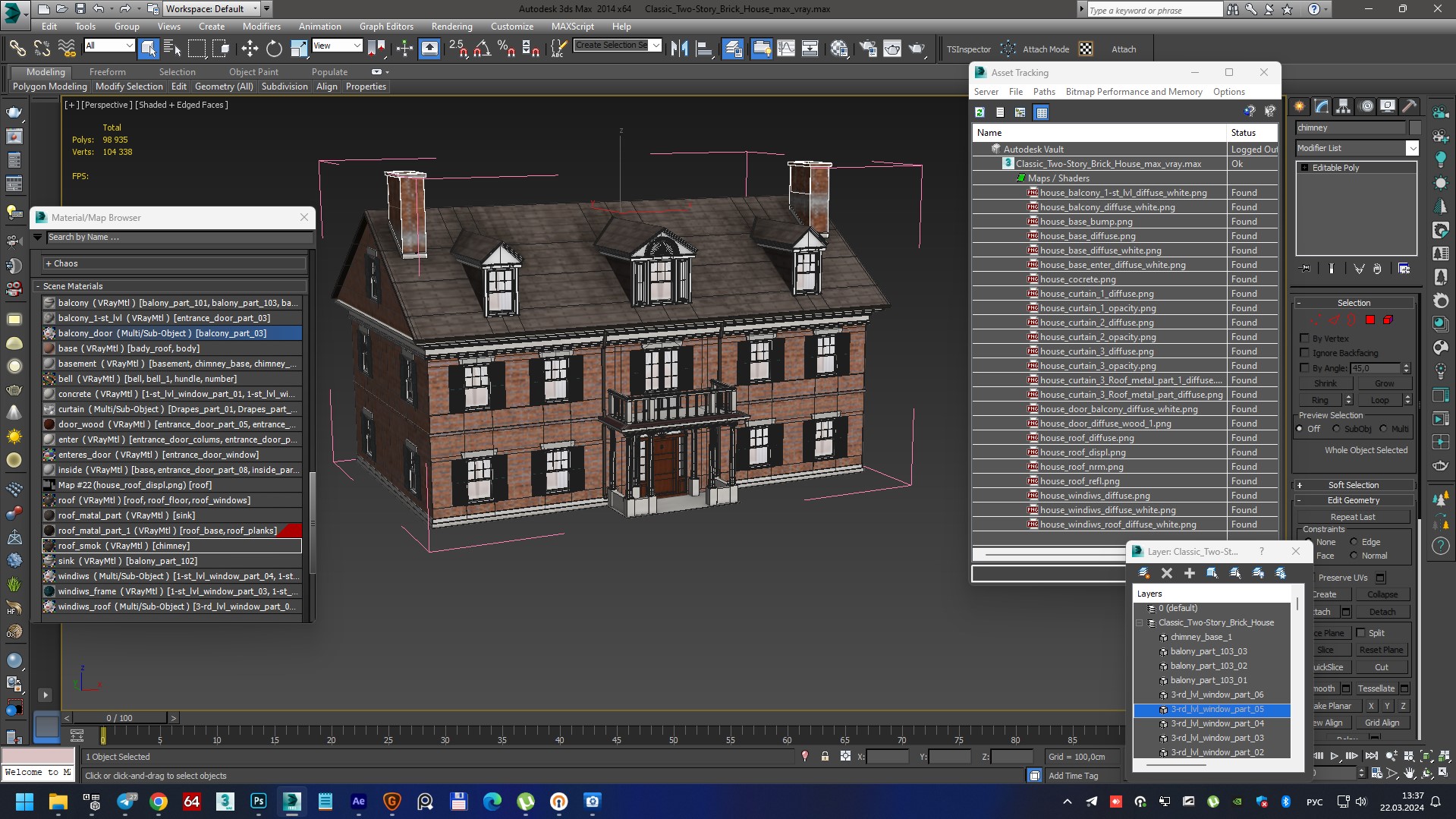Enable the By Vertex checkbox
Viewport: 1456px width, 819px height.
[x=1305, y=339]
